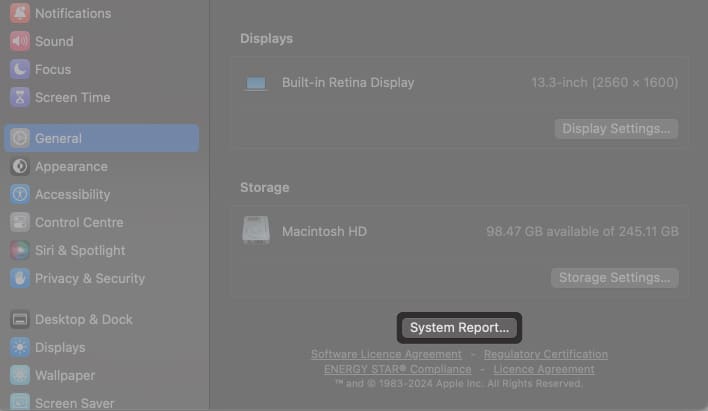Click the Sound speaker icon

(x=19, y=41)
